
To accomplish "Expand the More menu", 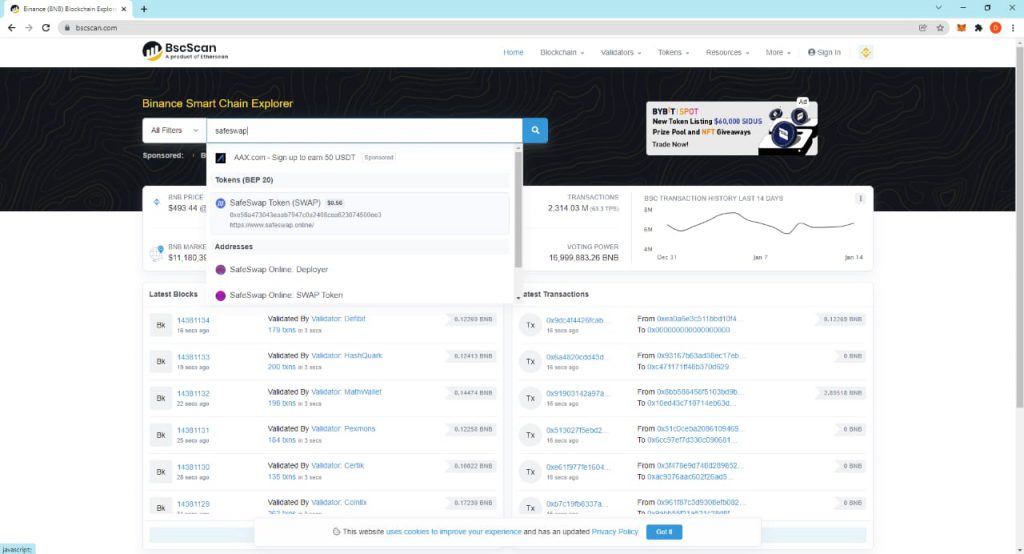I will tap(778, 52).
